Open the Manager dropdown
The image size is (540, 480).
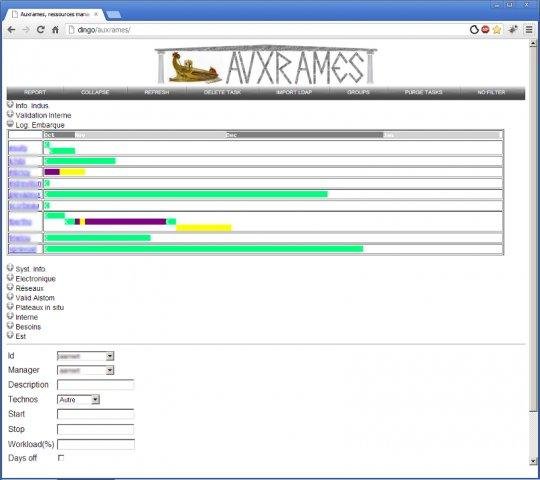click(x=85, y=371)
